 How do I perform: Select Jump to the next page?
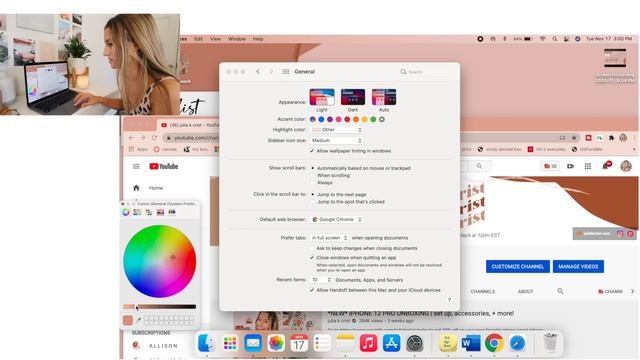(x=313, y=194)
